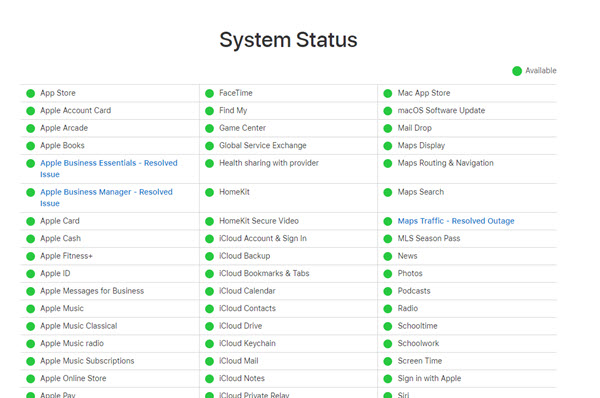The image size is (600, 398).
Task: Select the Photos entry
Action: [410, 273]
